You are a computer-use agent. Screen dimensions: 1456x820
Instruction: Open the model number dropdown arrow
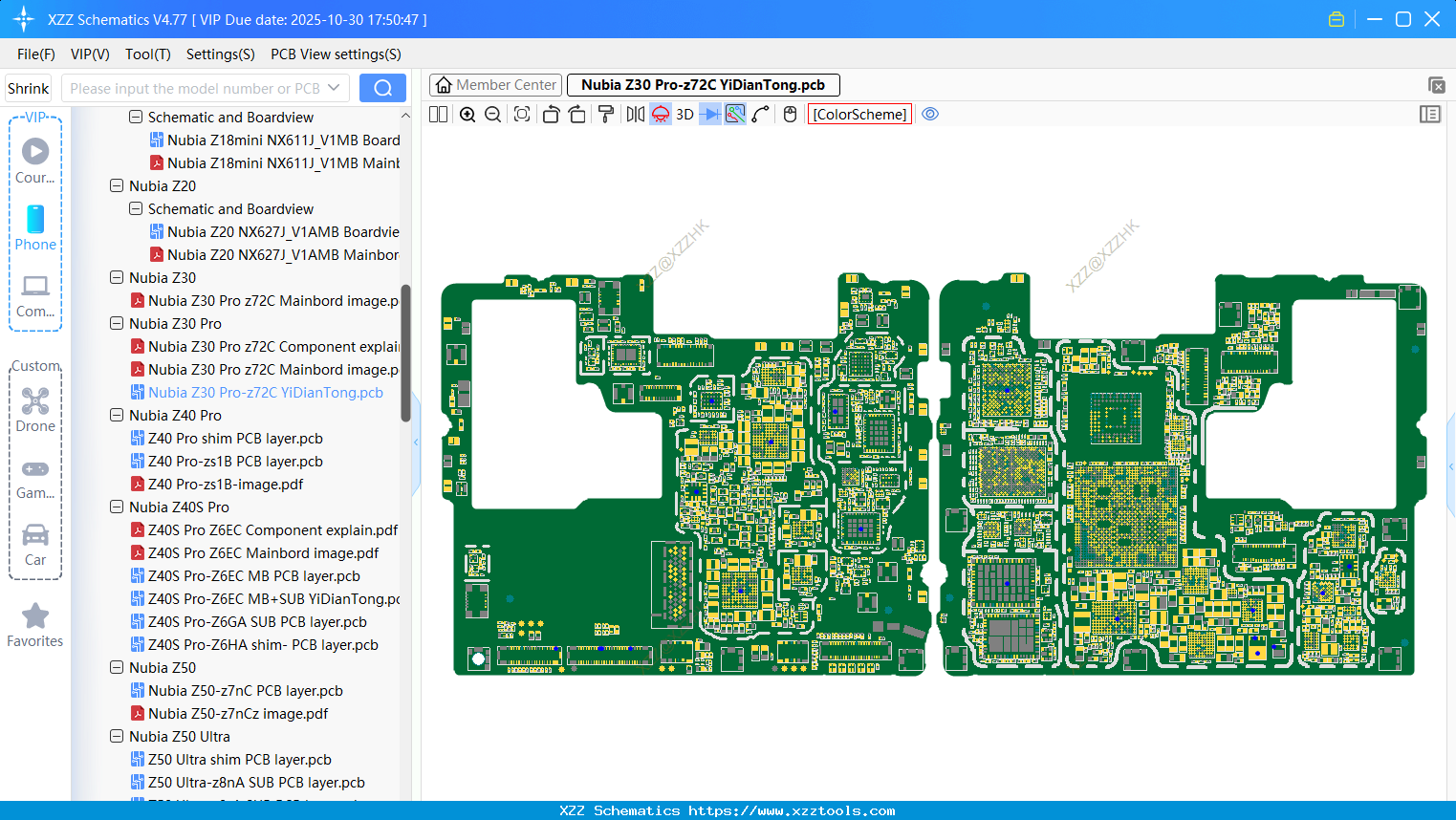pyautogui.click(x=334, y=88)
